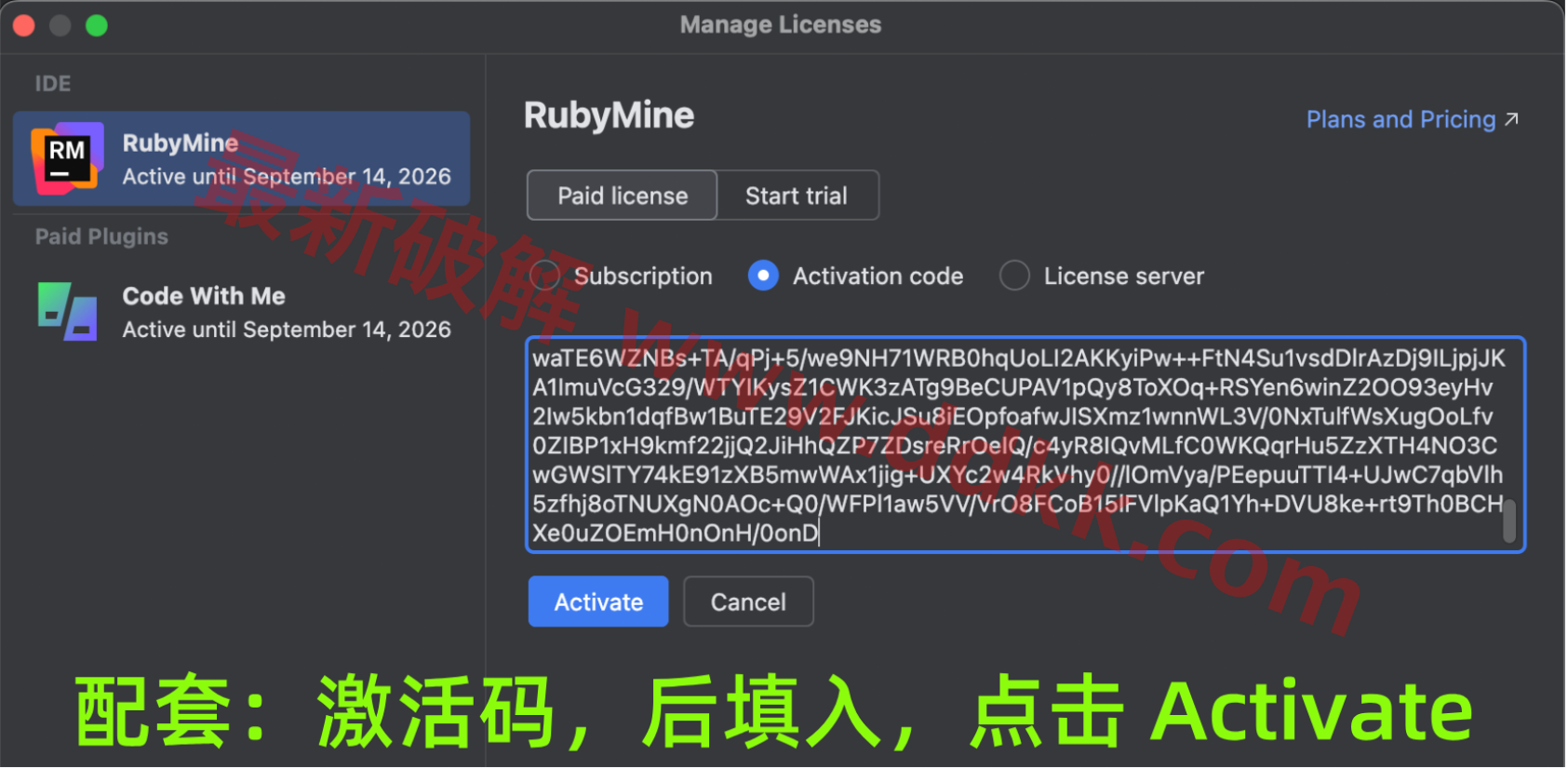The width and height of the screenshot is (1568, 769).
Task: Select RubyMine in the IDE list
Action: click(241, 158)
